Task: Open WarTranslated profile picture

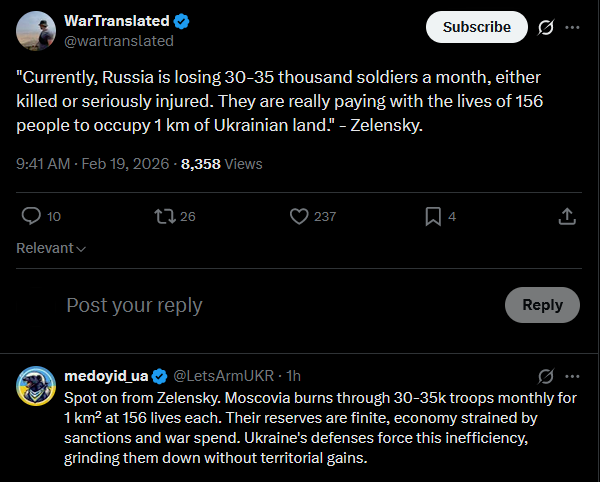Action: click(36, 31)
